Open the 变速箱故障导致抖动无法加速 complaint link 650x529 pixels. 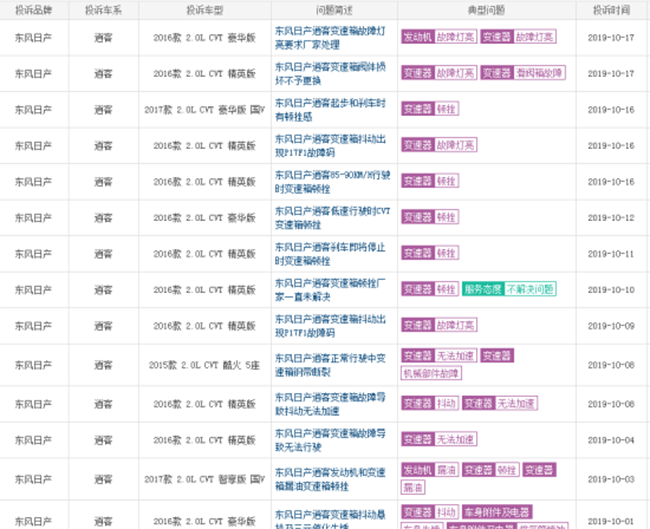click(330, 404)
